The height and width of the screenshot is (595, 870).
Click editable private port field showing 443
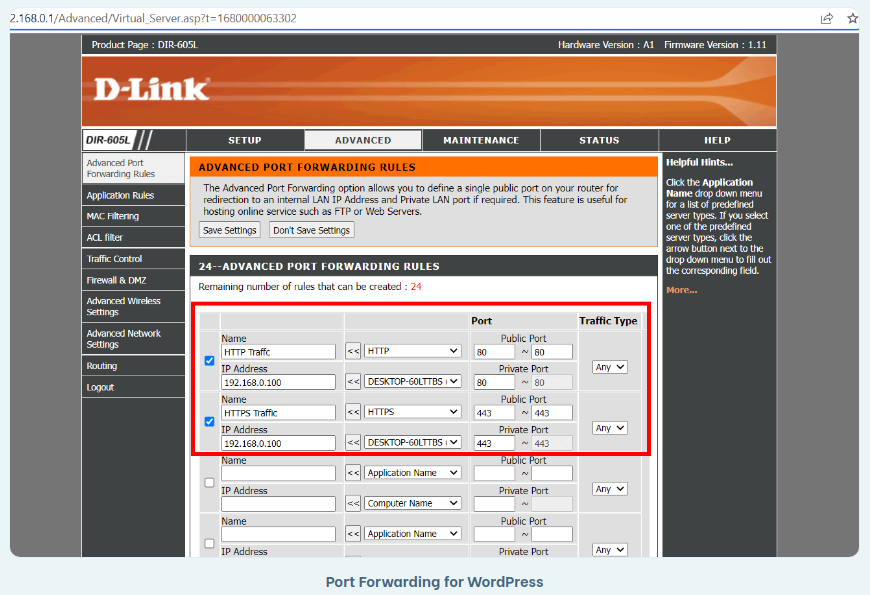pos(494,443)
